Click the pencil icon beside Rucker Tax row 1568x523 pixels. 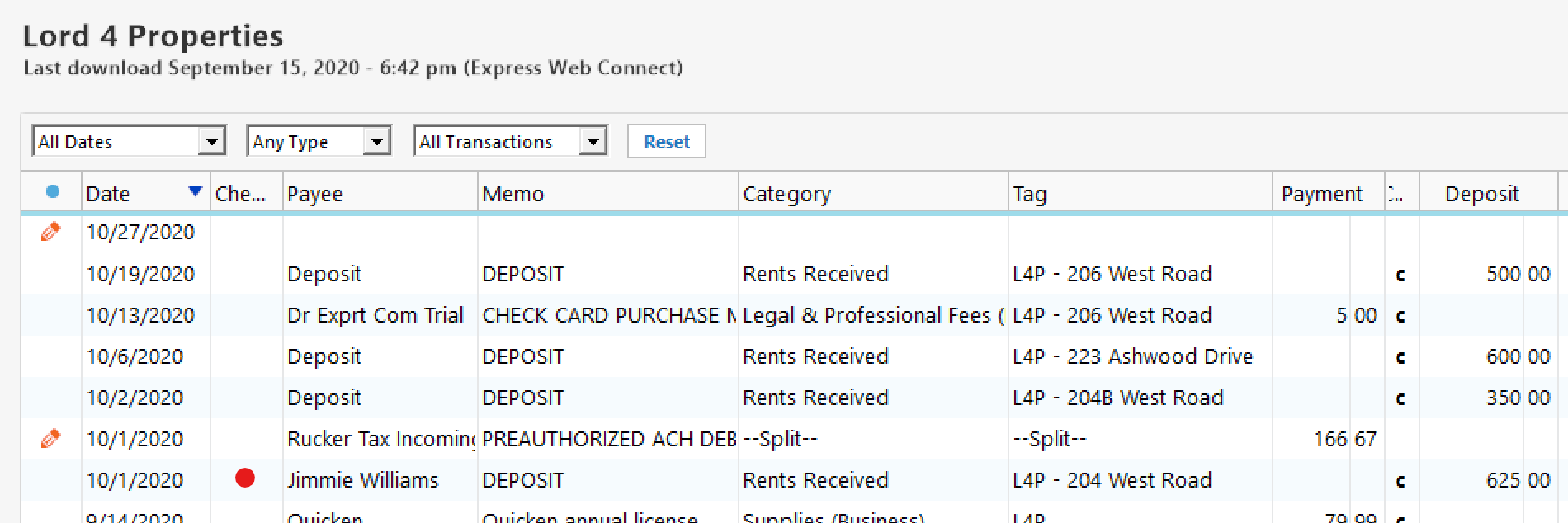point(50,438)
